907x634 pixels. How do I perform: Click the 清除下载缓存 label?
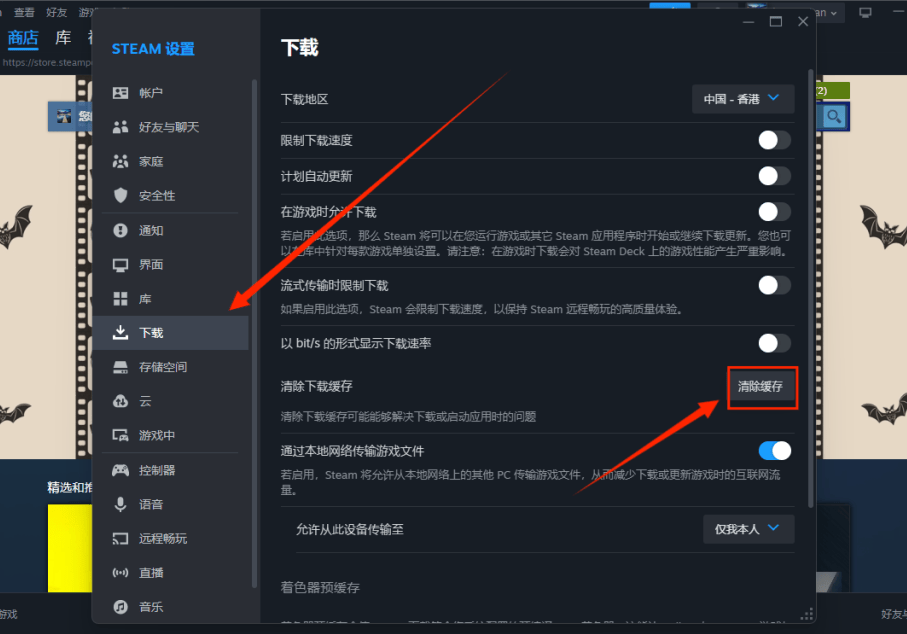[x=316, y=386]
